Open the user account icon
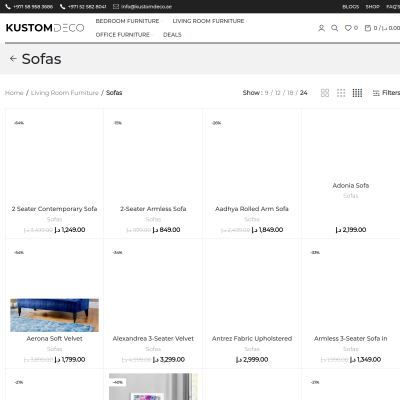 click(x=321, y=28)
